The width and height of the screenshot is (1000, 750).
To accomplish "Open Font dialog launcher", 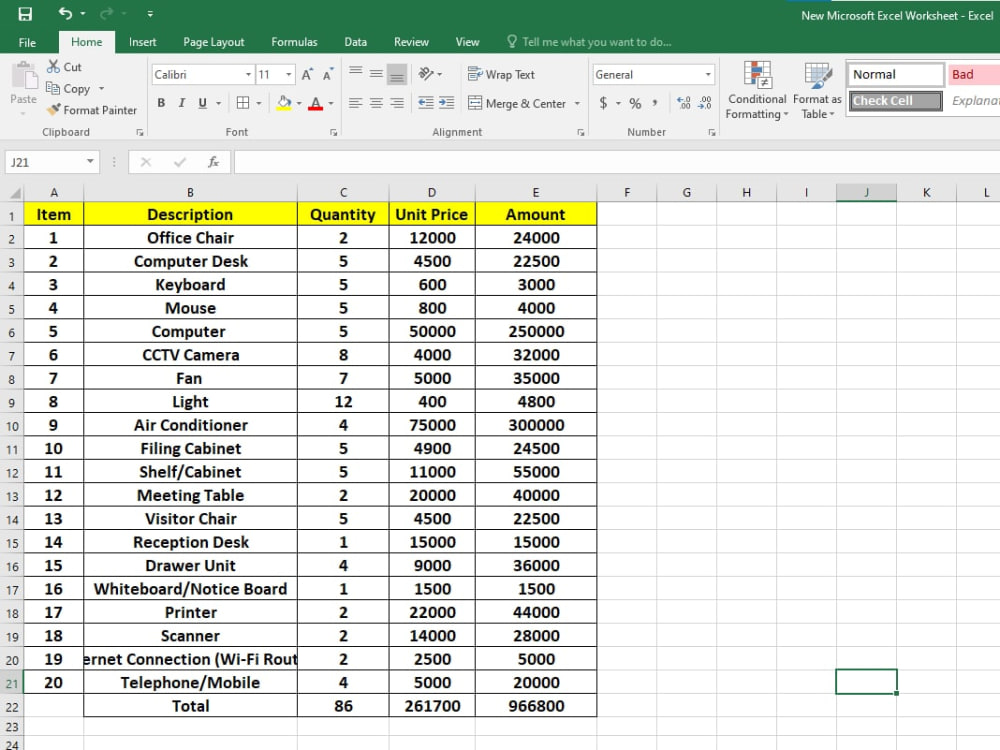I will pyautogui.click(x=334, y=133).
